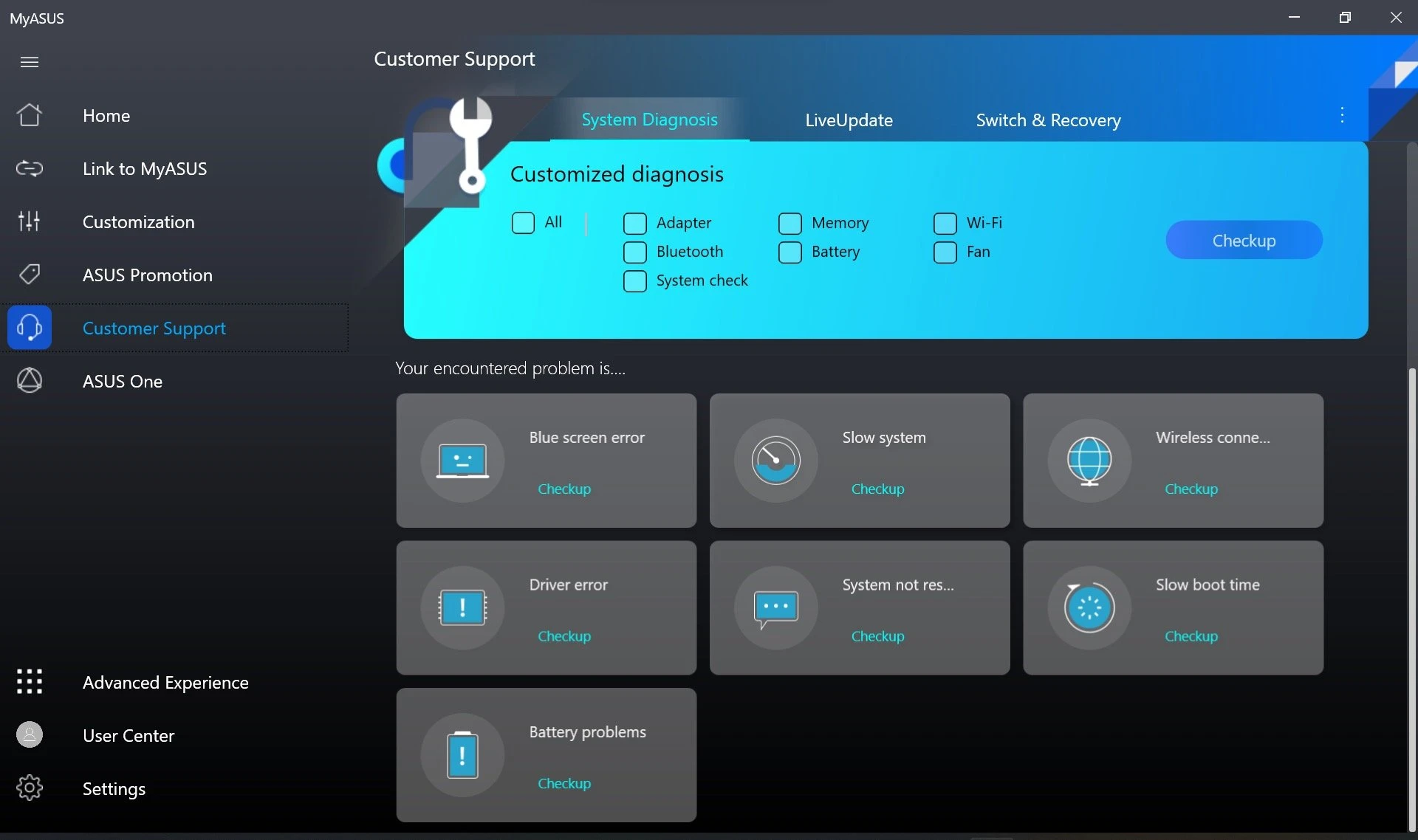Check the Wi-Fi checkbox

pos(945,223)
